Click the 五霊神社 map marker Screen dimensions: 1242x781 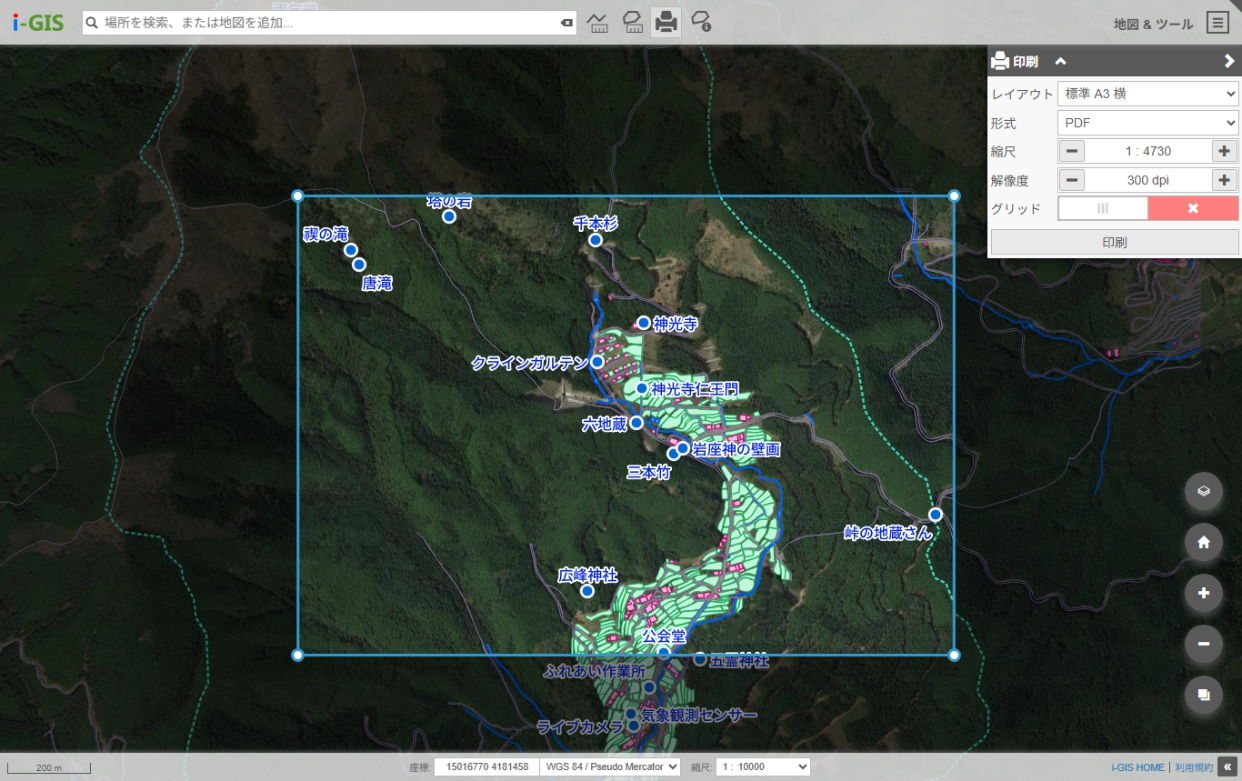click(700, 659)
